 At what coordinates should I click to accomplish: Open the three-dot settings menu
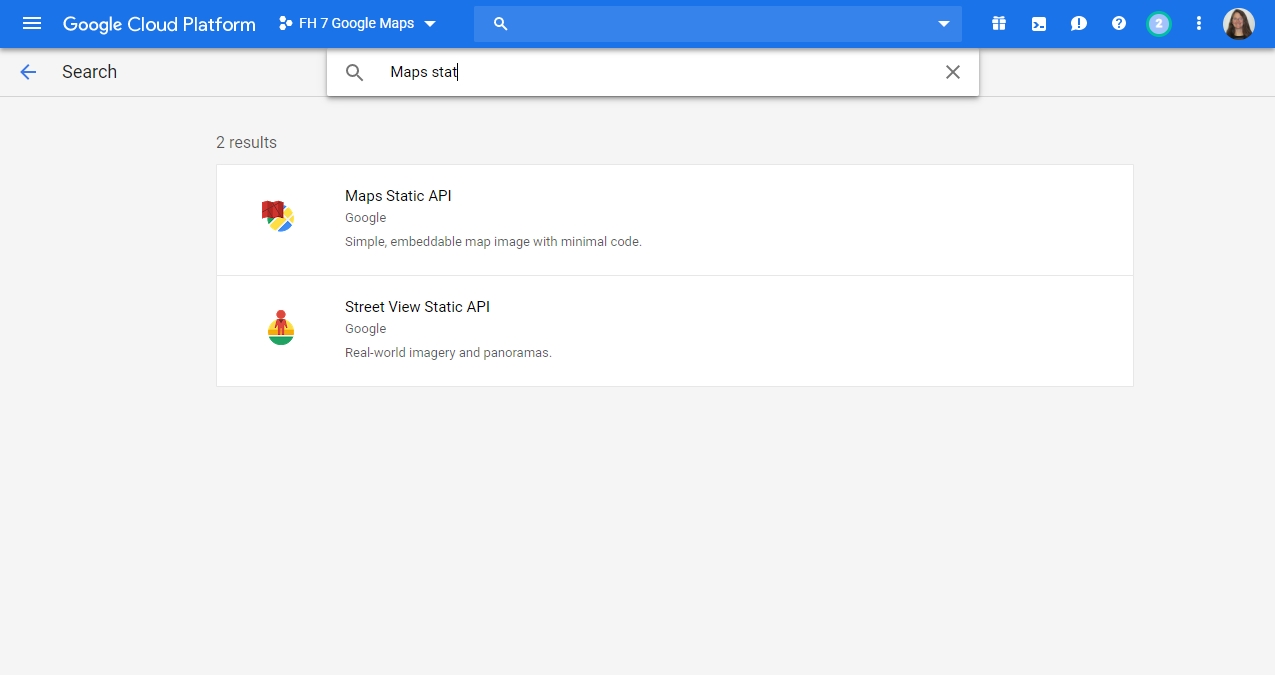[x=1199, y=24]
